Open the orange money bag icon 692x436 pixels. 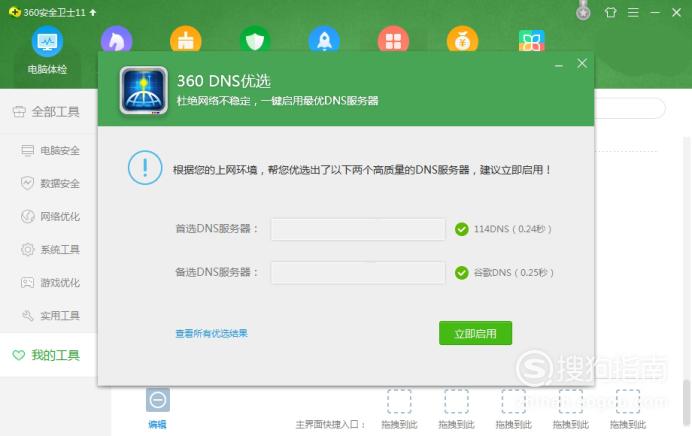(x=463, y=39)
